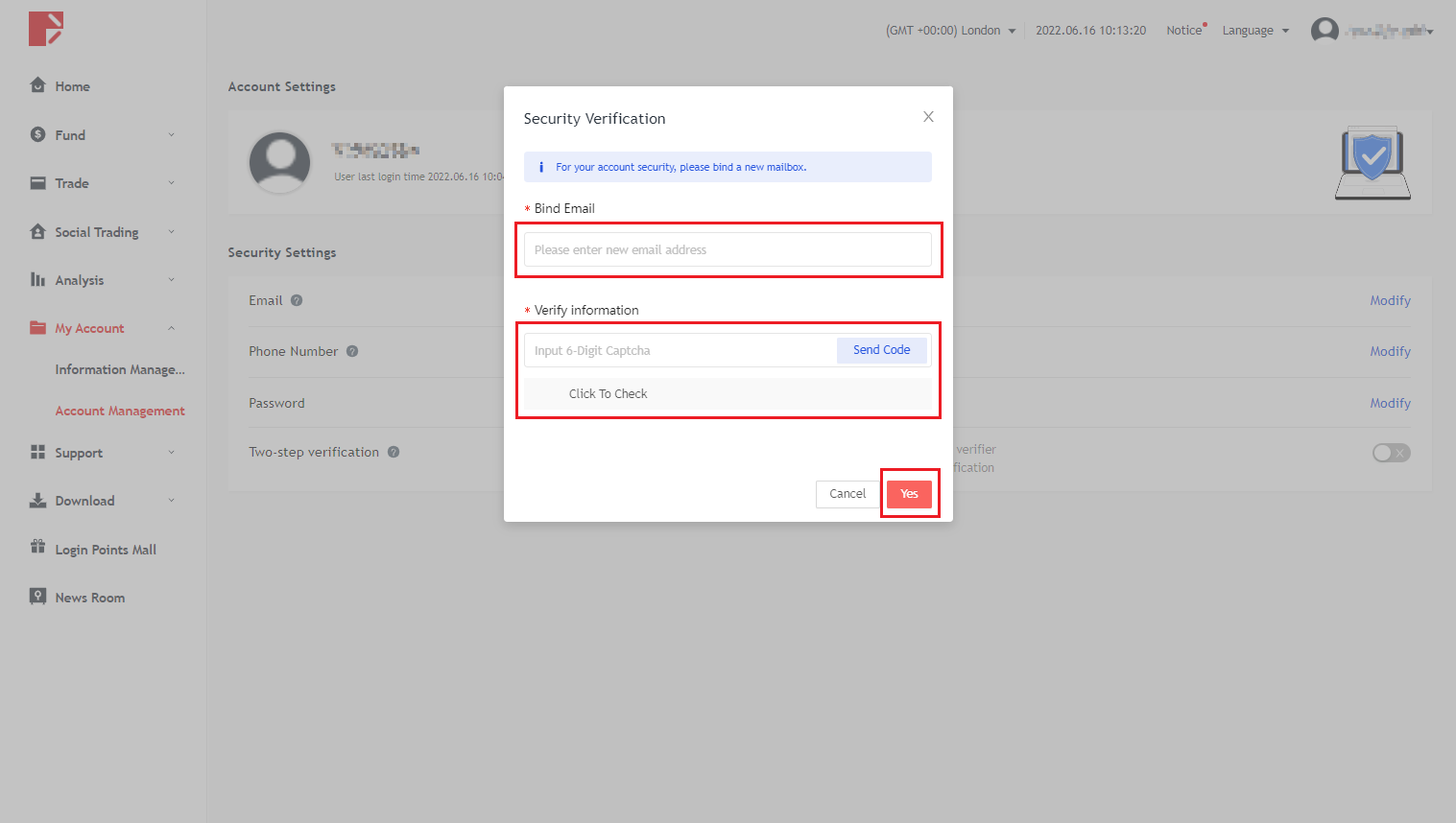
Task: Click the Analysis bar chart icon
Action: tap(37, 279)
